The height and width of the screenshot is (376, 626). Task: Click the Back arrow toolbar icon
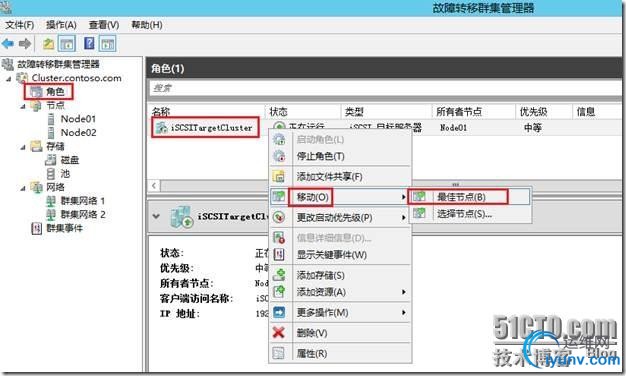coord(8,43)
